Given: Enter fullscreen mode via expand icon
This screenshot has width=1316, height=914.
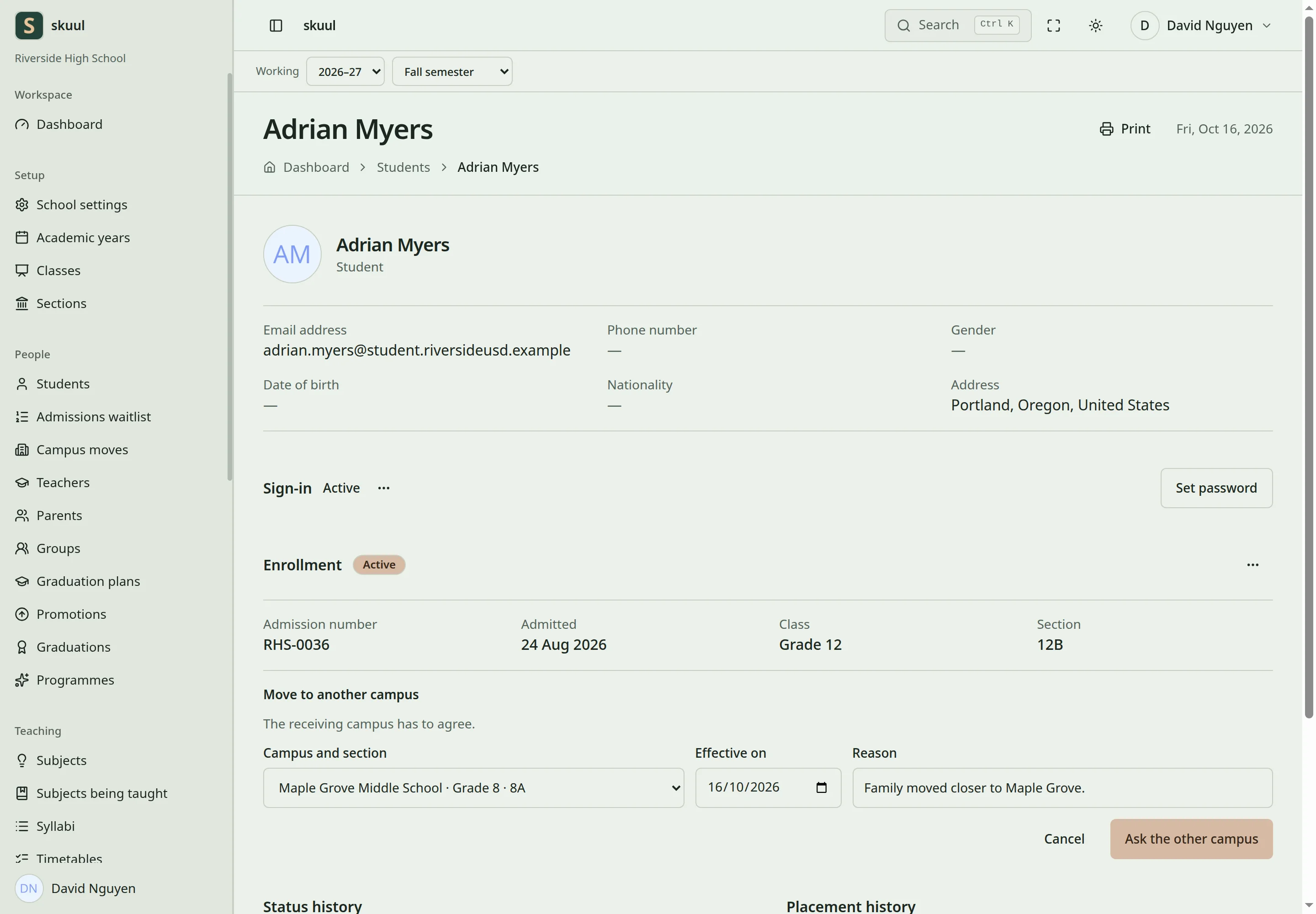Looking at the screenshot, I should 1053,25.
